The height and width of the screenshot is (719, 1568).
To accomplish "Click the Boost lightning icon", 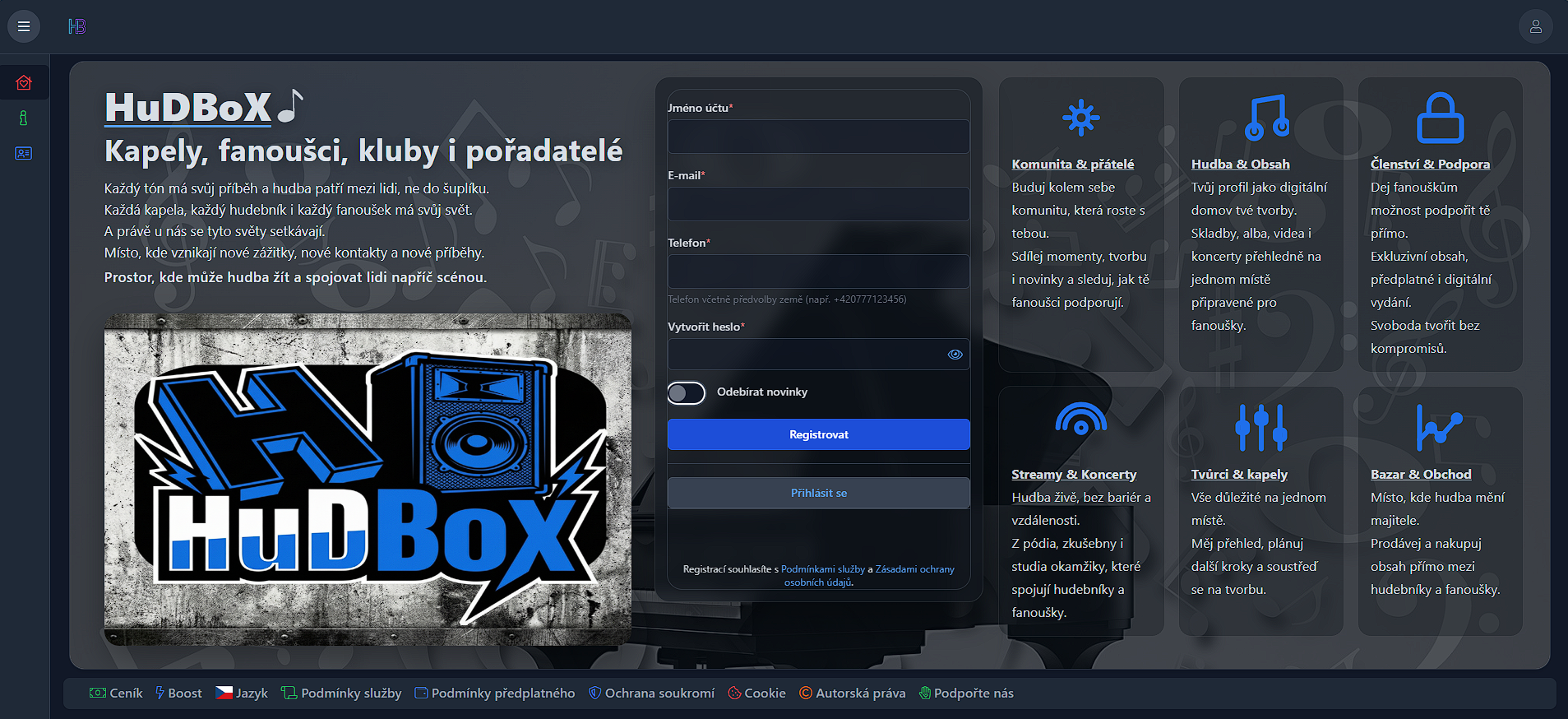I will tap(160, 693).
